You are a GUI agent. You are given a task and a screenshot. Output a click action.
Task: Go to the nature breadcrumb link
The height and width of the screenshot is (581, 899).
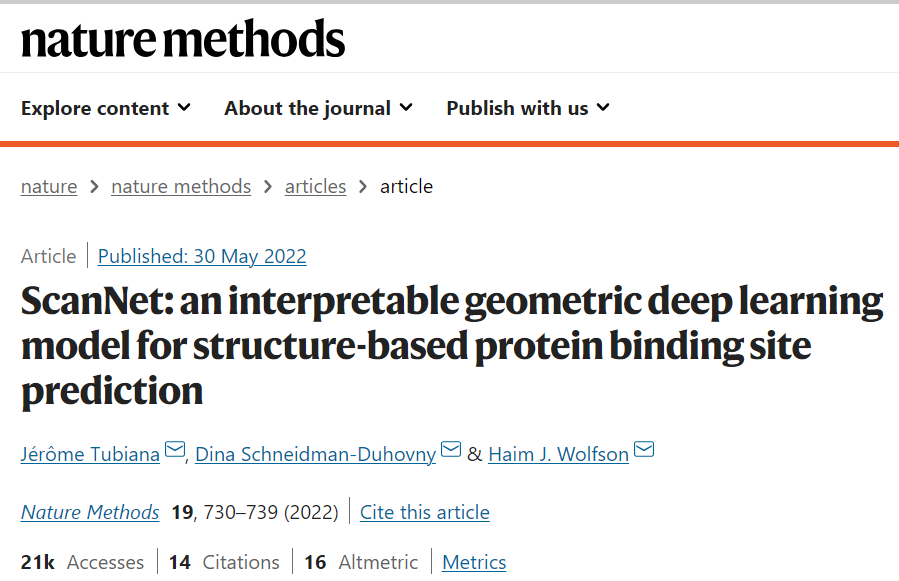tap(49, 186)
